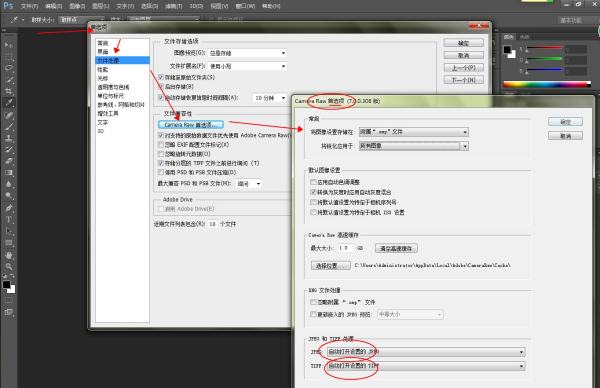This screenshot has width=600, height=388.
Task: Open the 编辑(E) menu
Action: point(53,6)
